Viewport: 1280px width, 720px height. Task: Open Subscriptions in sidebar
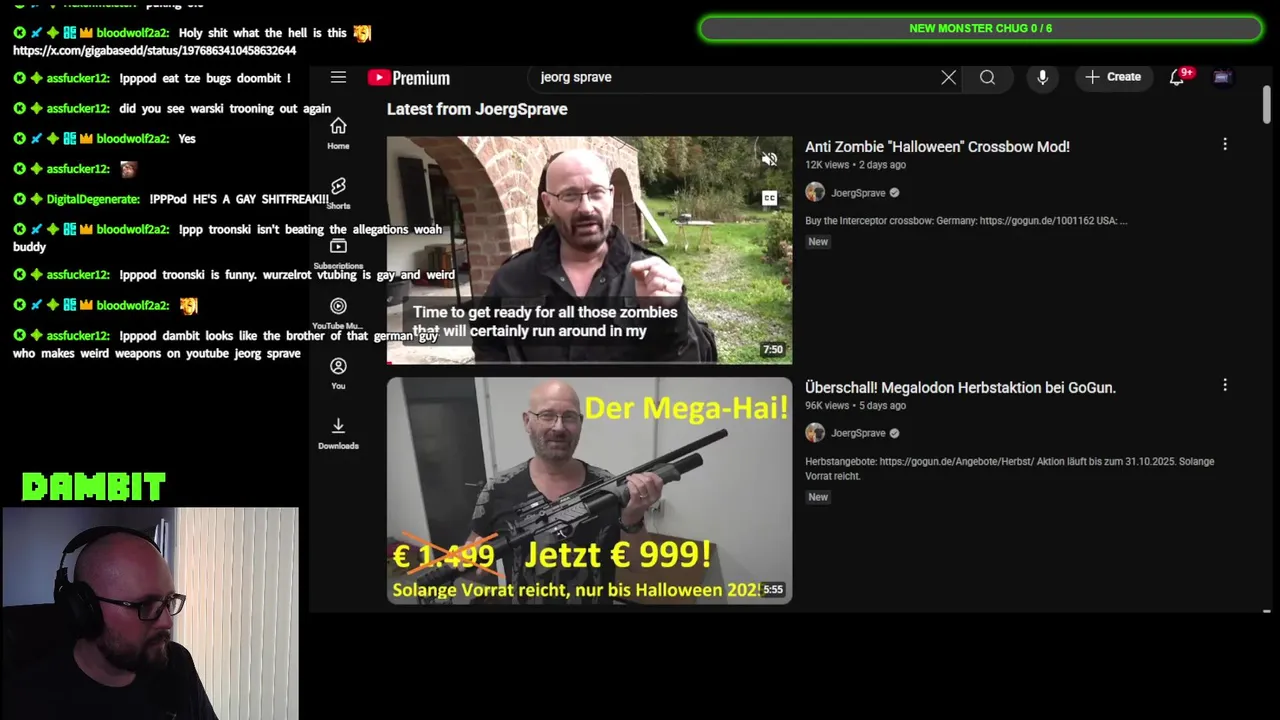click(x=338, y=254)
